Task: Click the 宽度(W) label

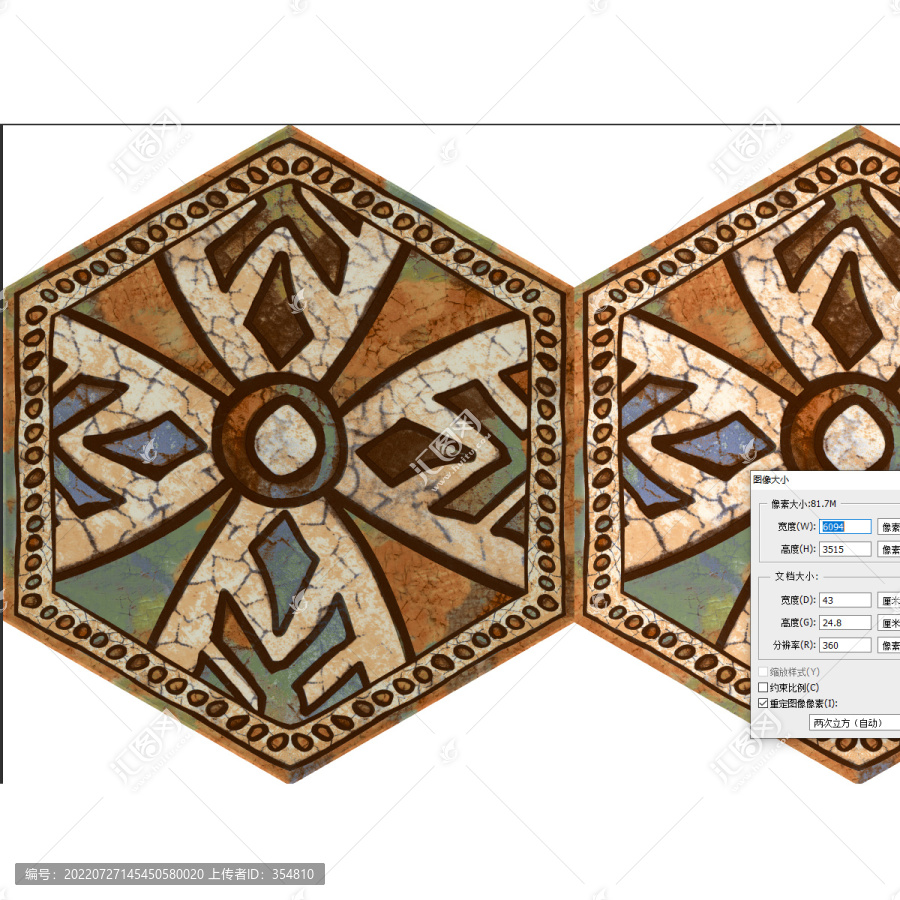Action: [x=796, y=526]
